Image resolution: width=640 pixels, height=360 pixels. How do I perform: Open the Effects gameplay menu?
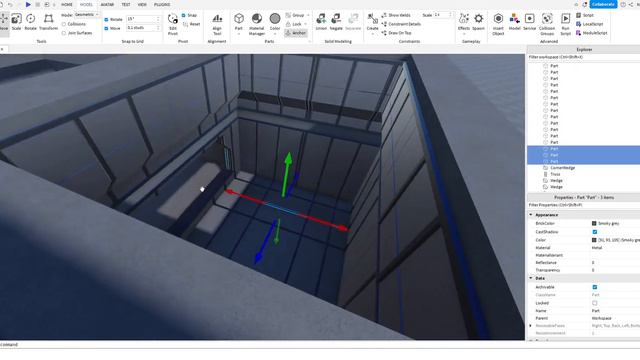[464, 22]
